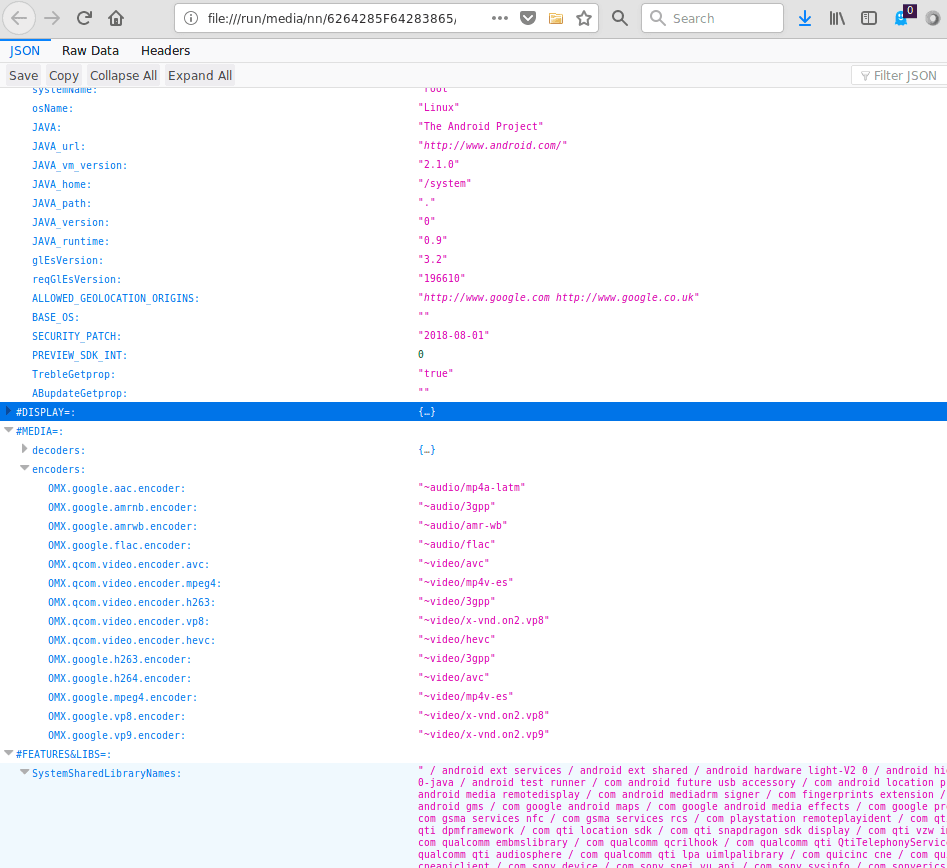Select OMX.google.flac.encoder row

pyautogui.click(x=474, y=545)
